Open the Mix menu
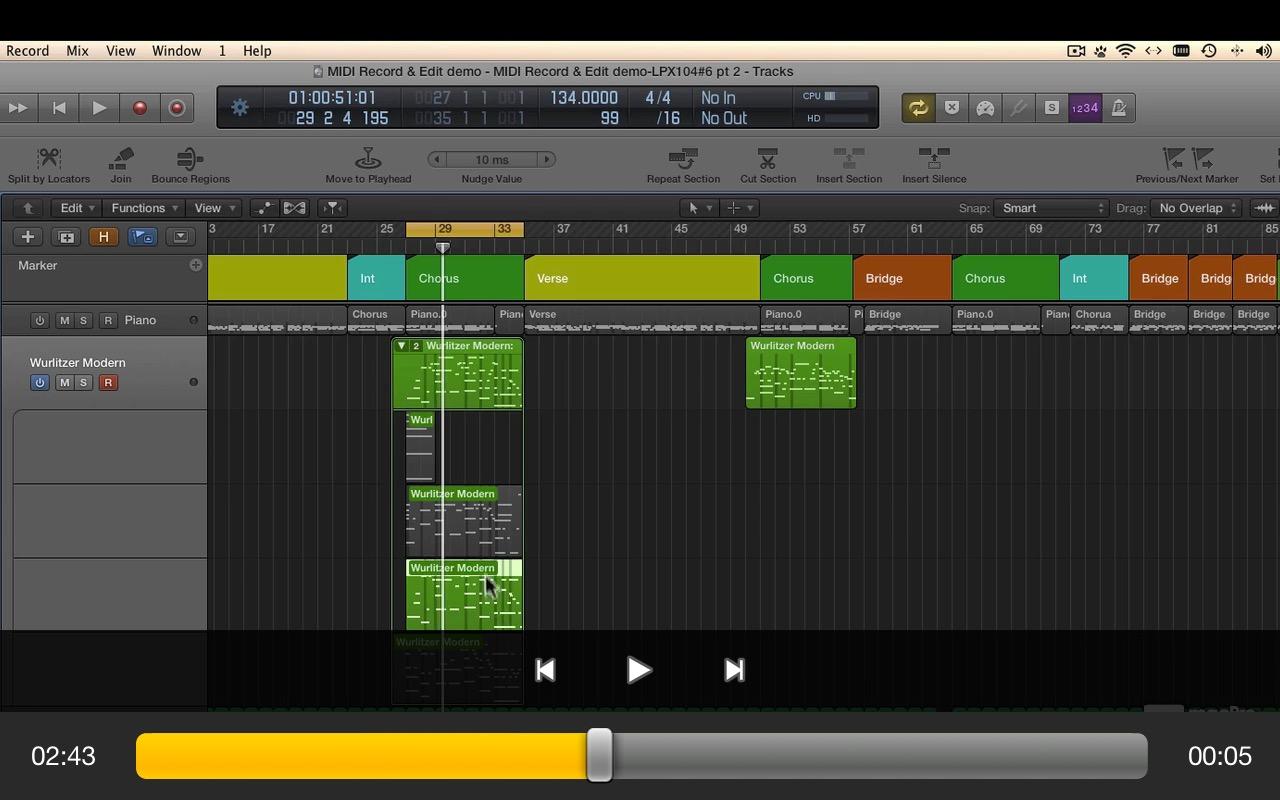 tap(77, 51)
